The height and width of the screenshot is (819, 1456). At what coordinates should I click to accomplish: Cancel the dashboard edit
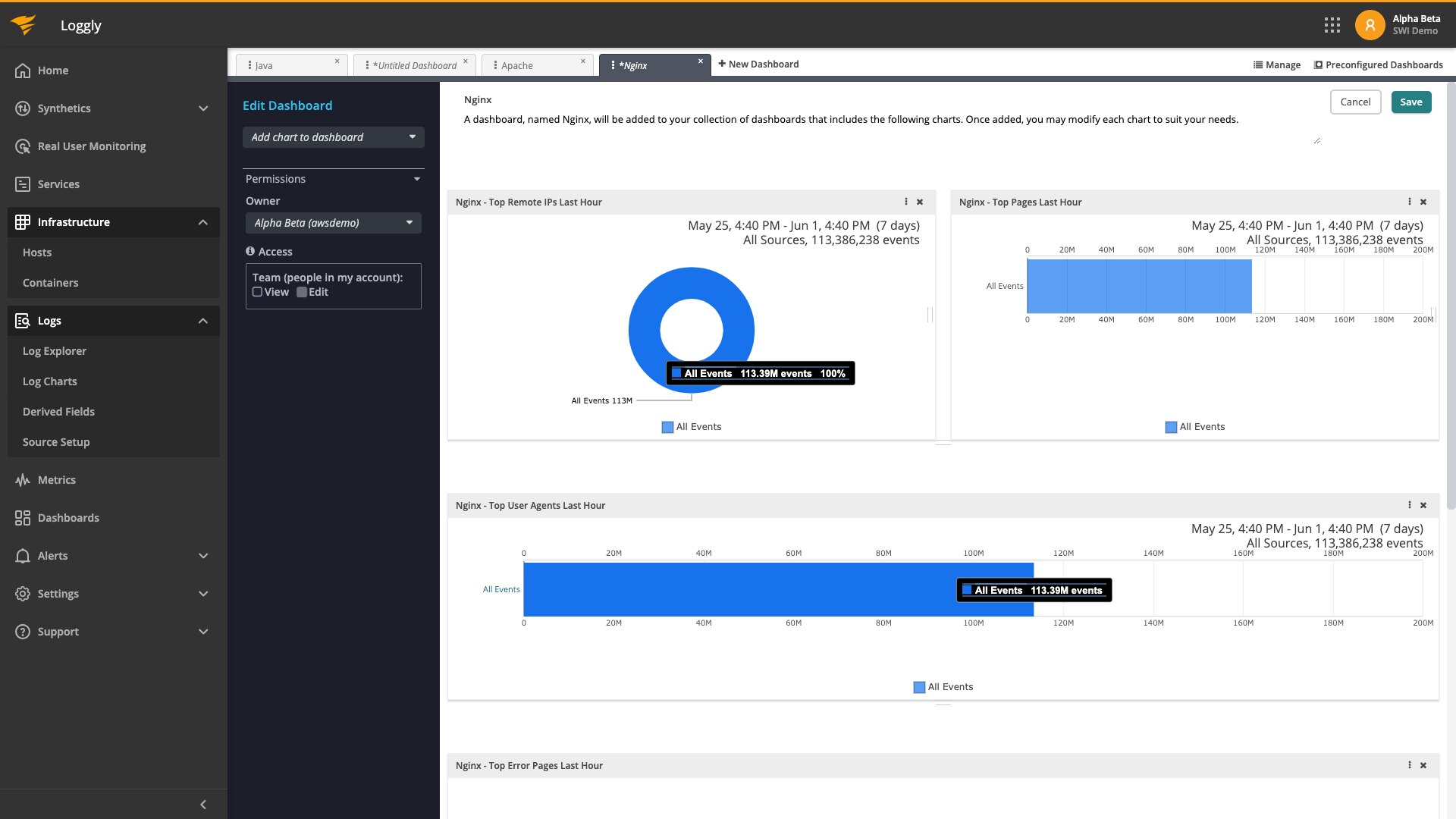pyautogui.click(x=1356, y=102)
